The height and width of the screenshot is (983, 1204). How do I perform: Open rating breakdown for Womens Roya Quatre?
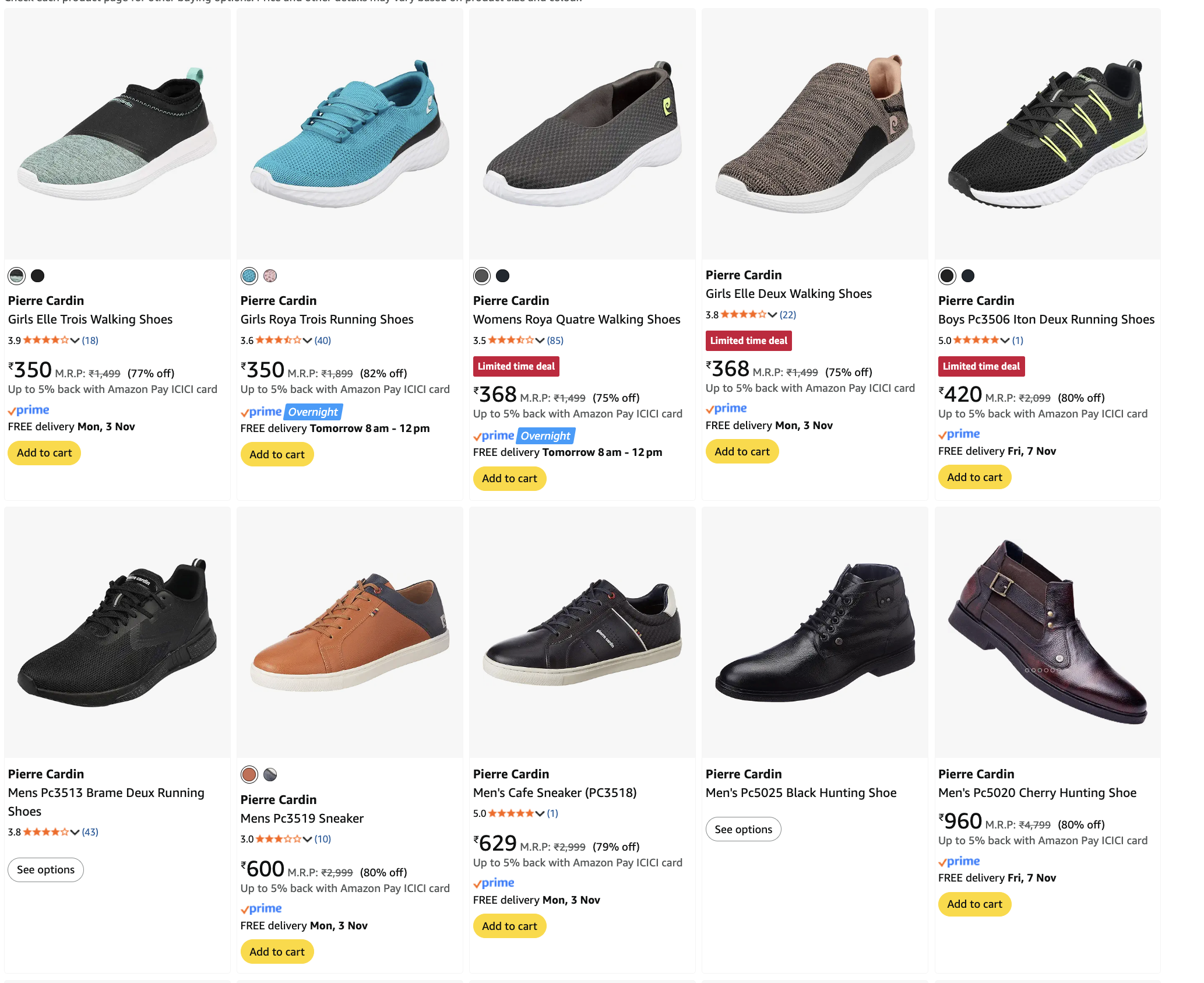click(540, 340)
